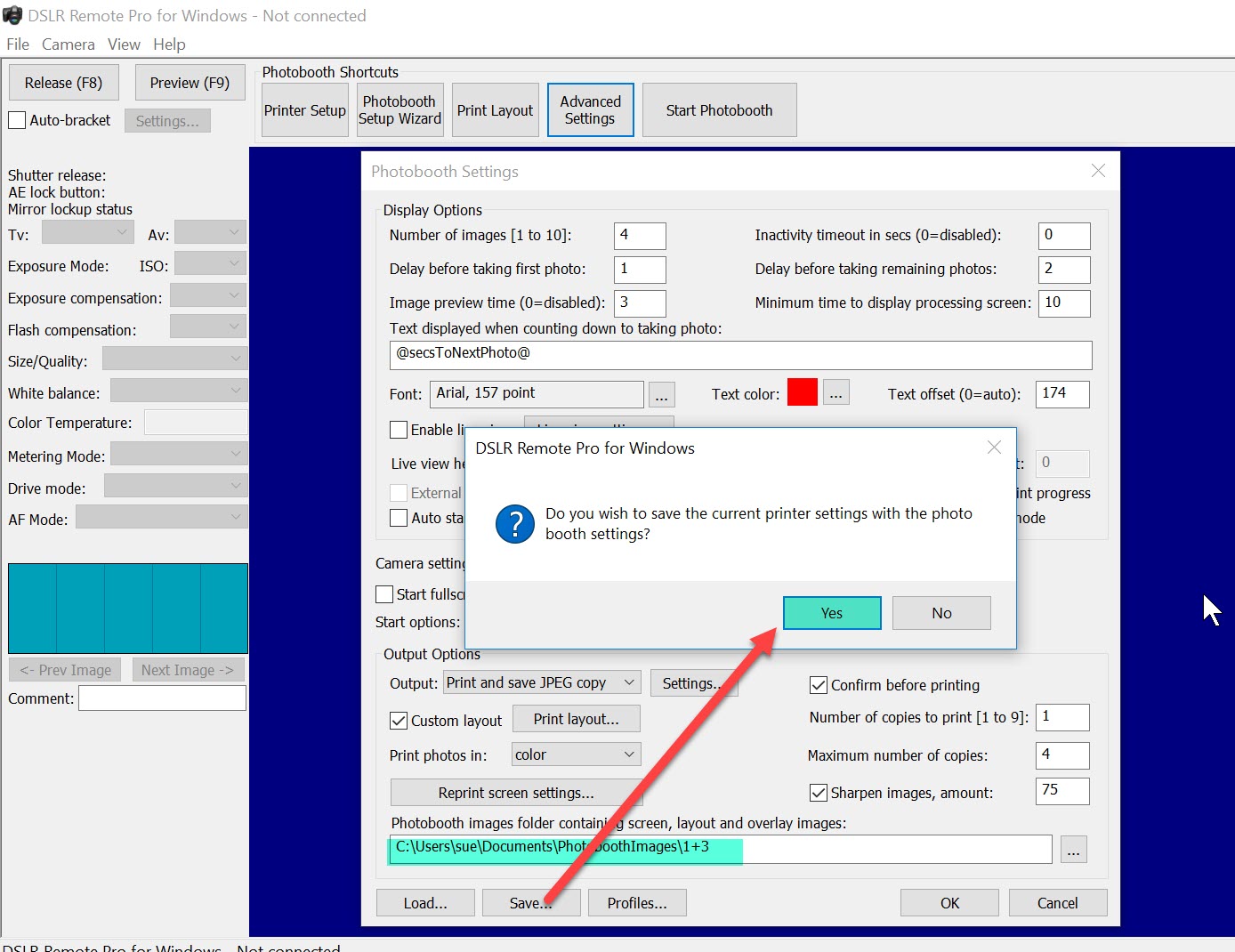Open Print Layout shortcut
Image resolution: width=1235 pixels, height=952 pixels.
tap(495, 110)
